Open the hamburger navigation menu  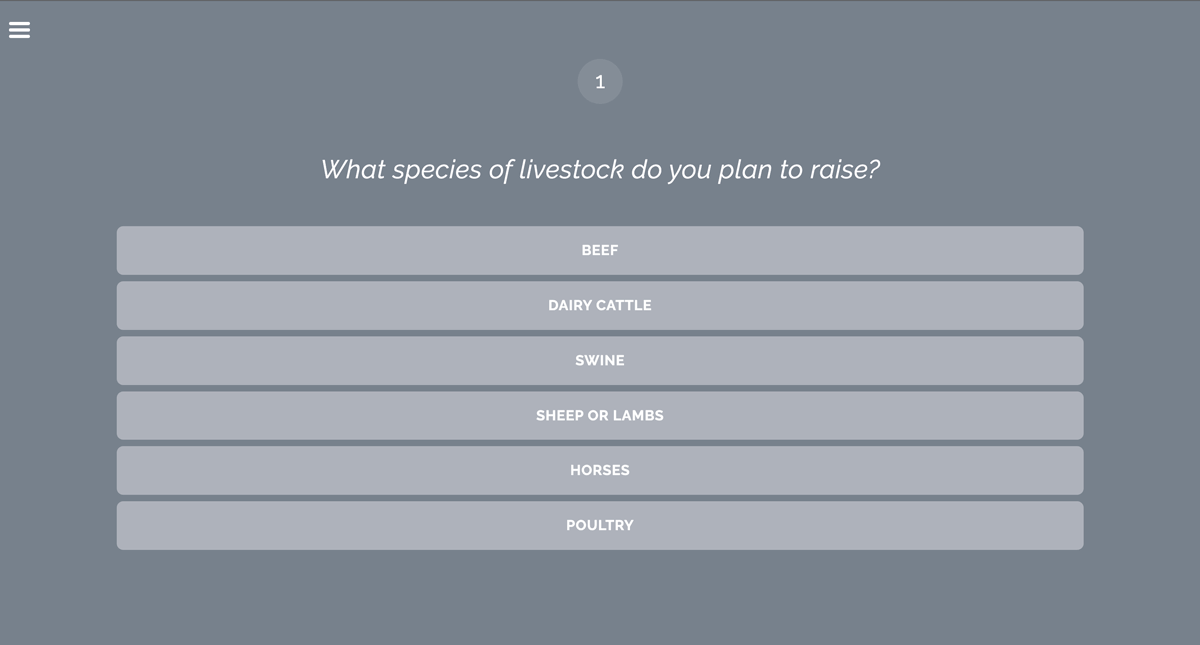click(19, 30)
